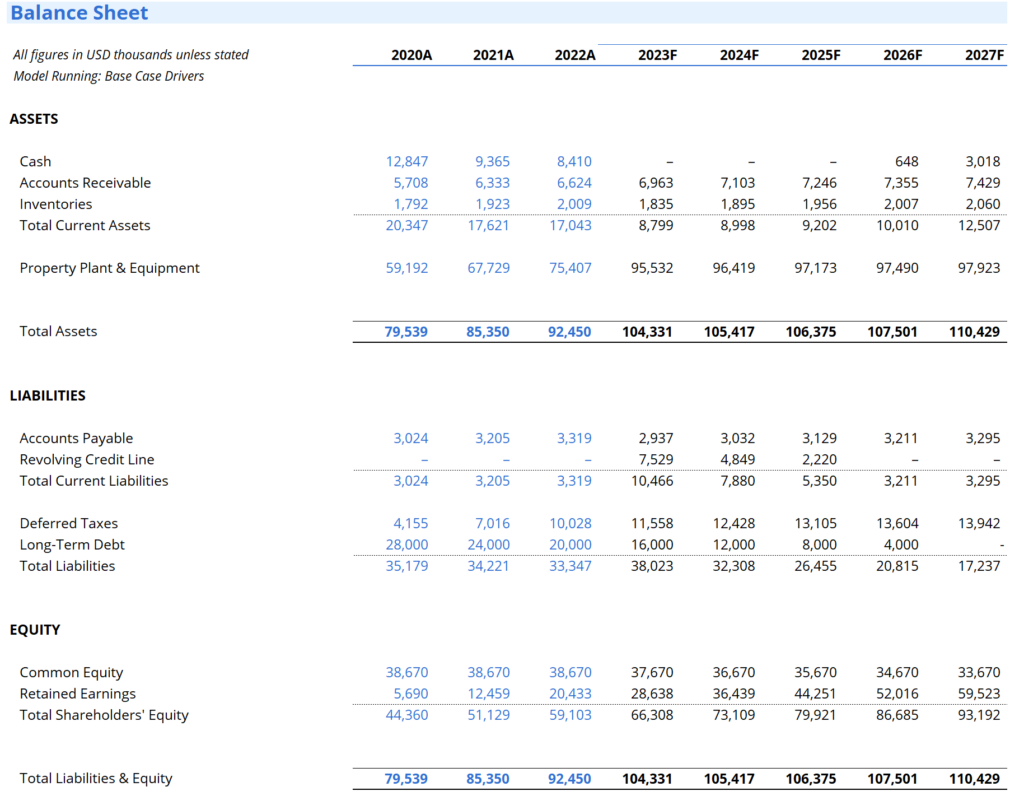Select the 2023F column header

pos(656,55)
